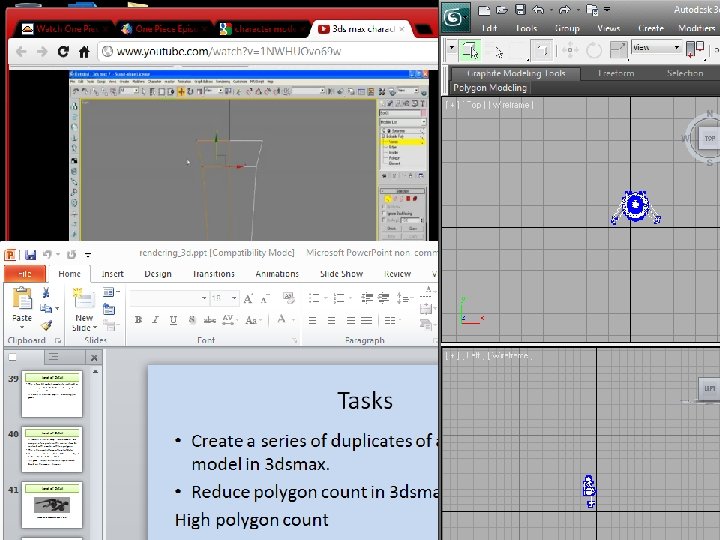Pick the Select and Move tool
The image size is (720, 540).
coord(569,50)
